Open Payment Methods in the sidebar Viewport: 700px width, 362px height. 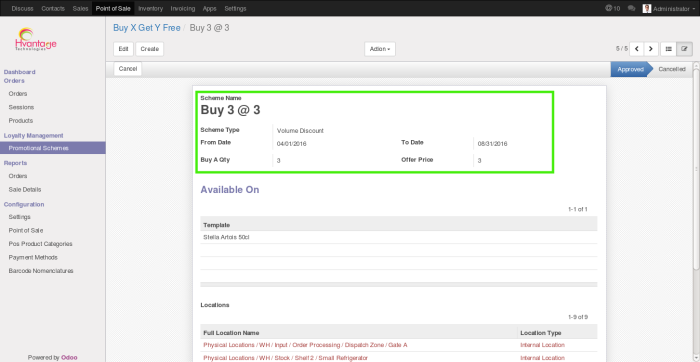[x=33, y=257]
